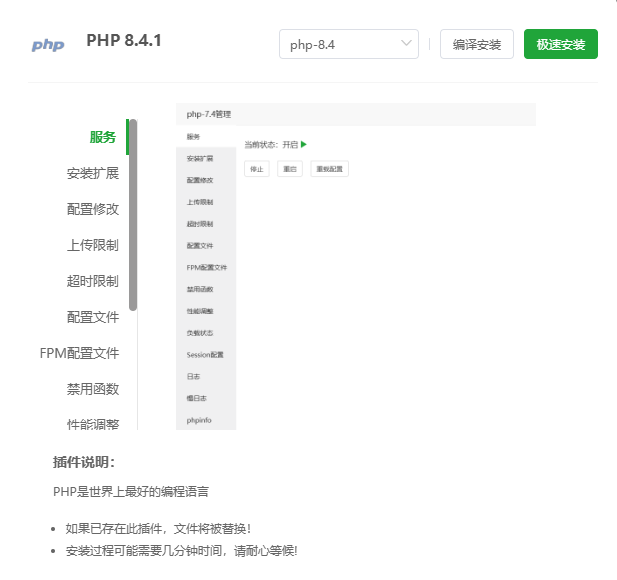Go to FPM配置文件 tab
The width and height of the screenshot is (617, 580).
click(79, 353)
